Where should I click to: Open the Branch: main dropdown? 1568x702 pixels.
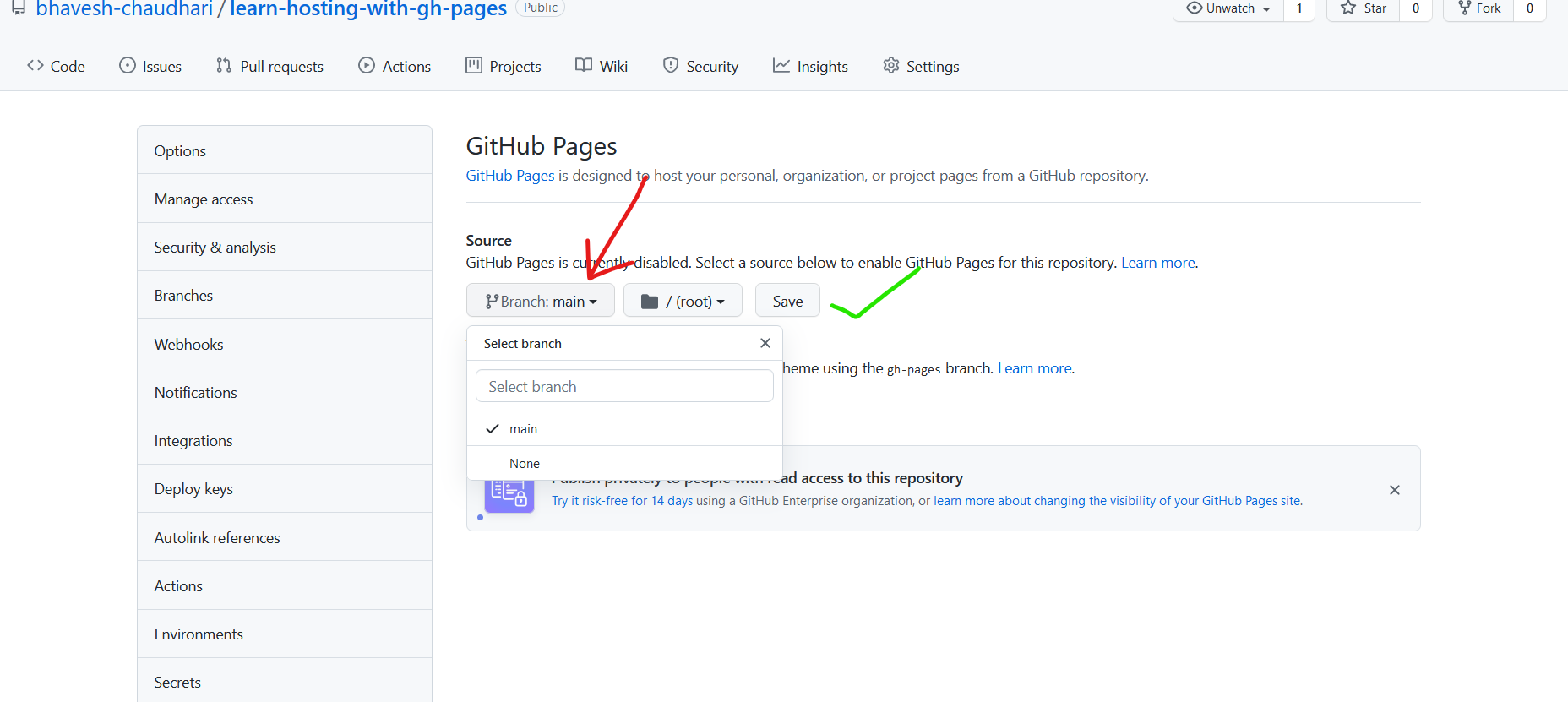541,301
